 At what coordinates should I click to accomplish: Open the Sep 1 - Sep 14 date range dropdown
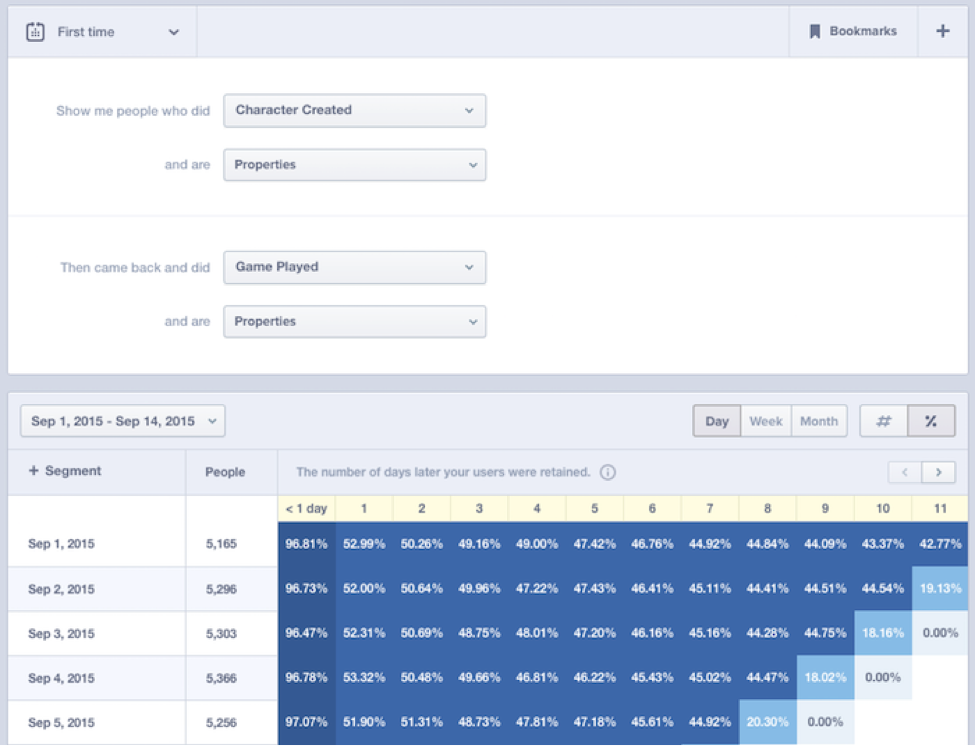(x=122, y=420)
